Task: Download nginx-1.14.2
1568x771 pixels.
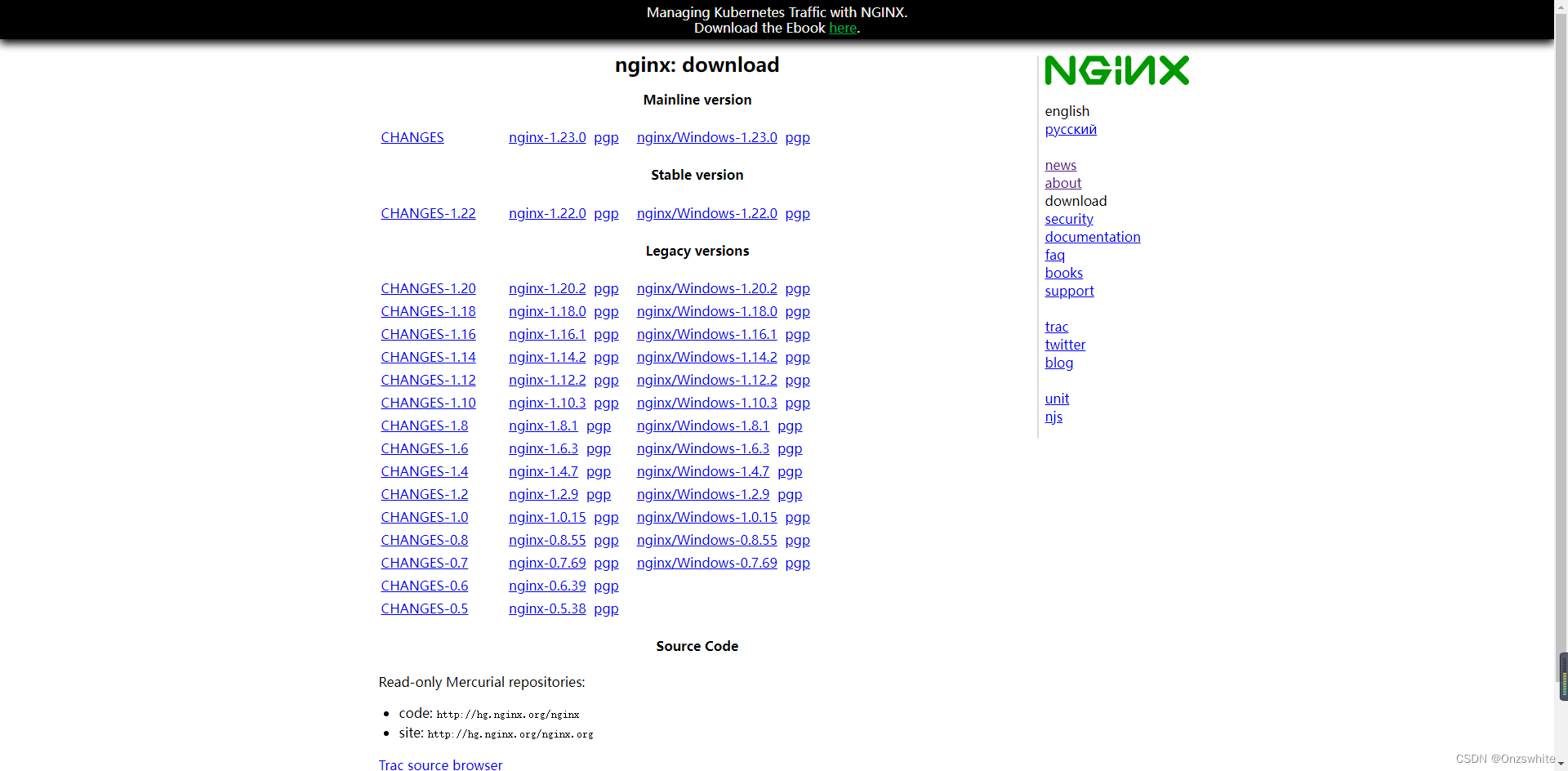Action: tap(547, 357)
